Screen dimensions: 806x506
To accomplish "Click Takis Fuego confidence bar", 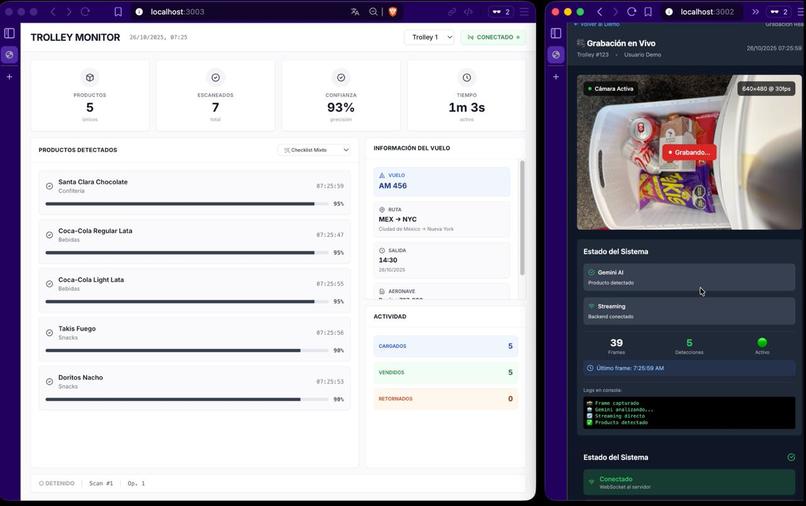I will pyautogui.click(x=187, y=350).
